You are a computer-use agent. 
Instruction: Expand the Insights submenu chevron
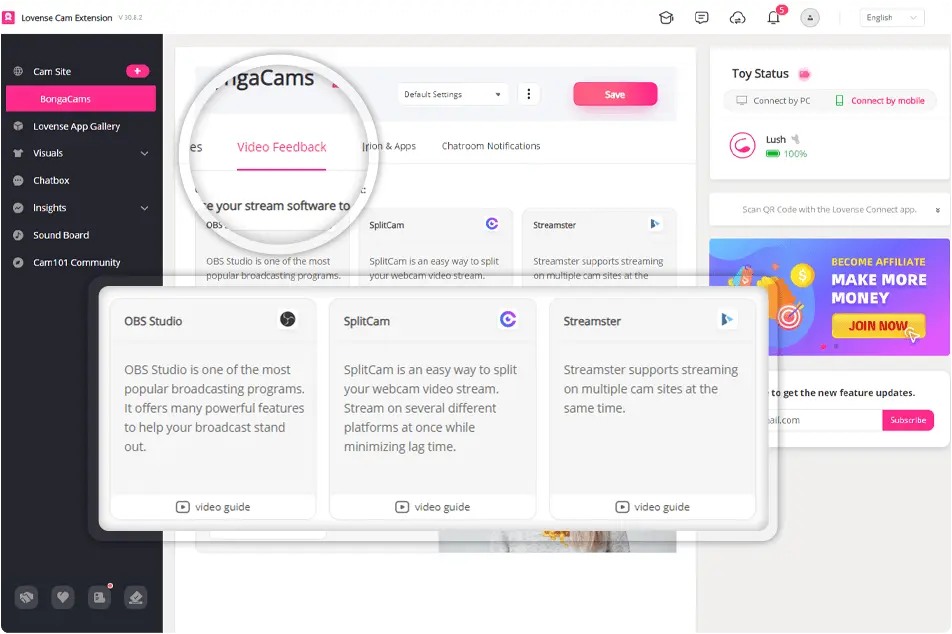click(144, 208)
